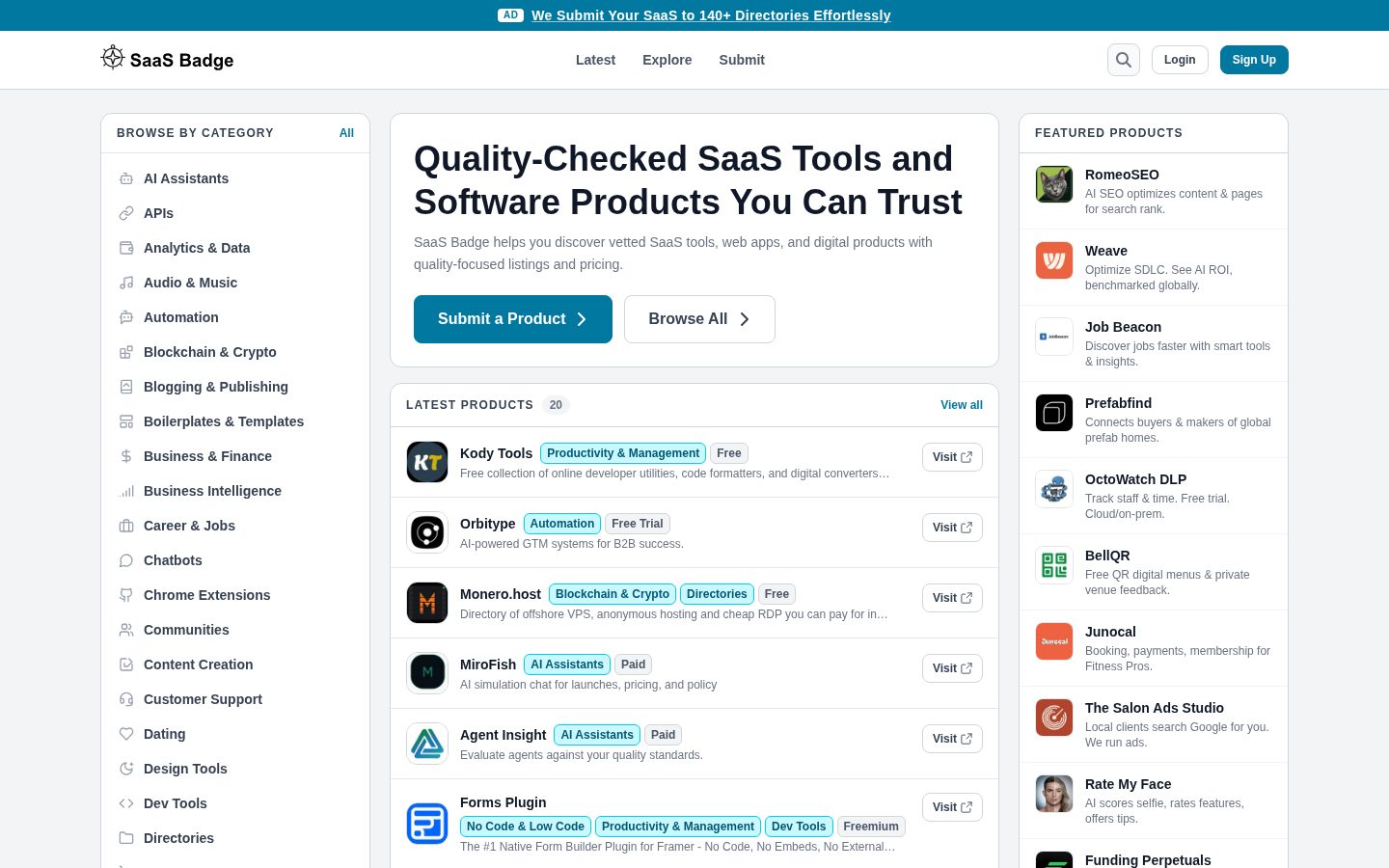Visit Kody Tools via its Visit button
The width and height of the screenshot is (1389, 868).
952,457
